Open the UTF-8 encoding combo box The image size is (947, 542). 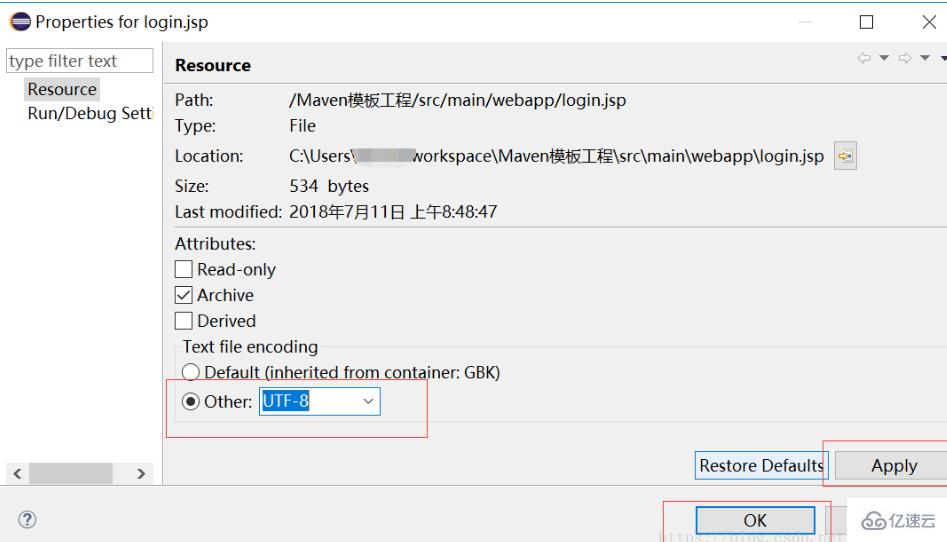point(319,401)
